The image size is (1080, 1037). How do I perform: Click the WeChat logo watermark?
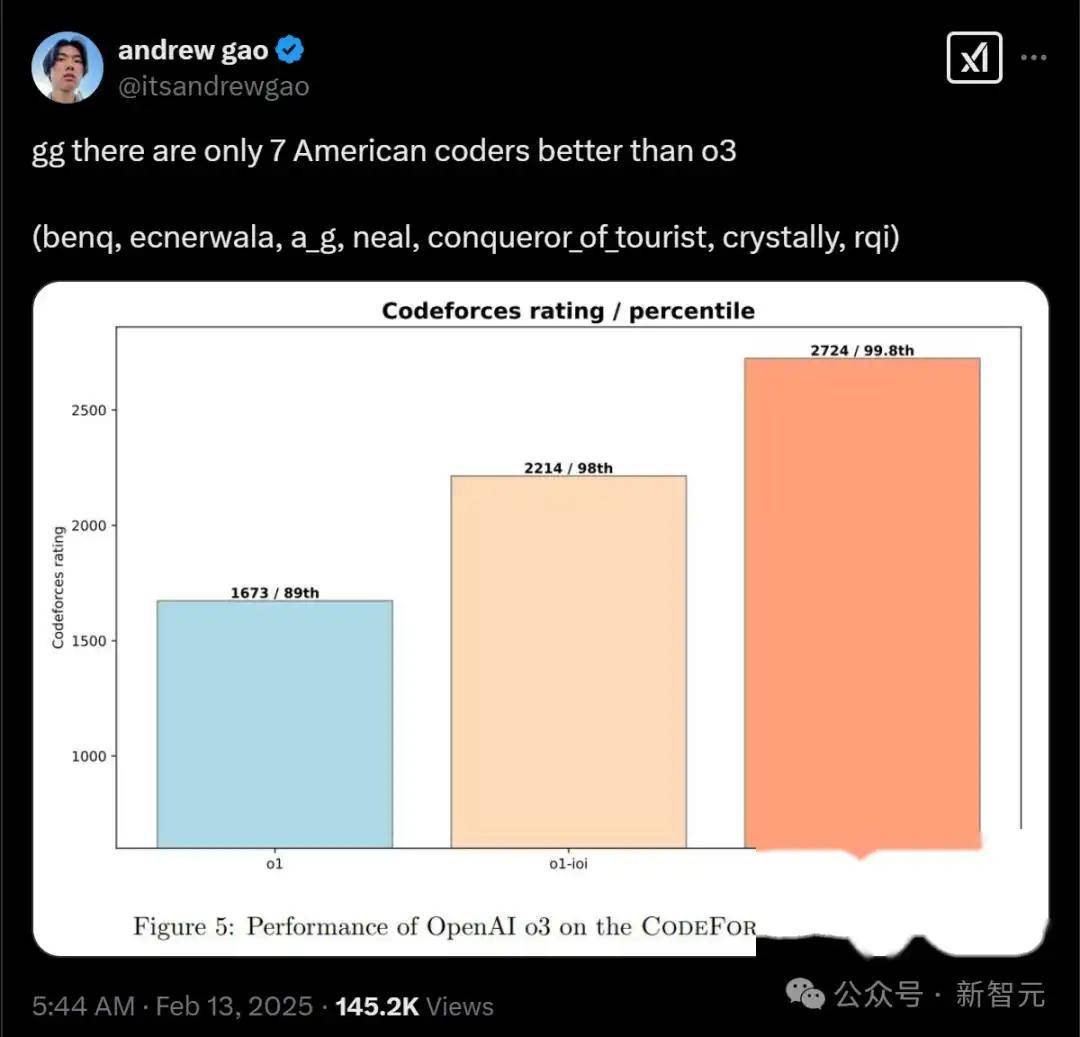point(806,993)
